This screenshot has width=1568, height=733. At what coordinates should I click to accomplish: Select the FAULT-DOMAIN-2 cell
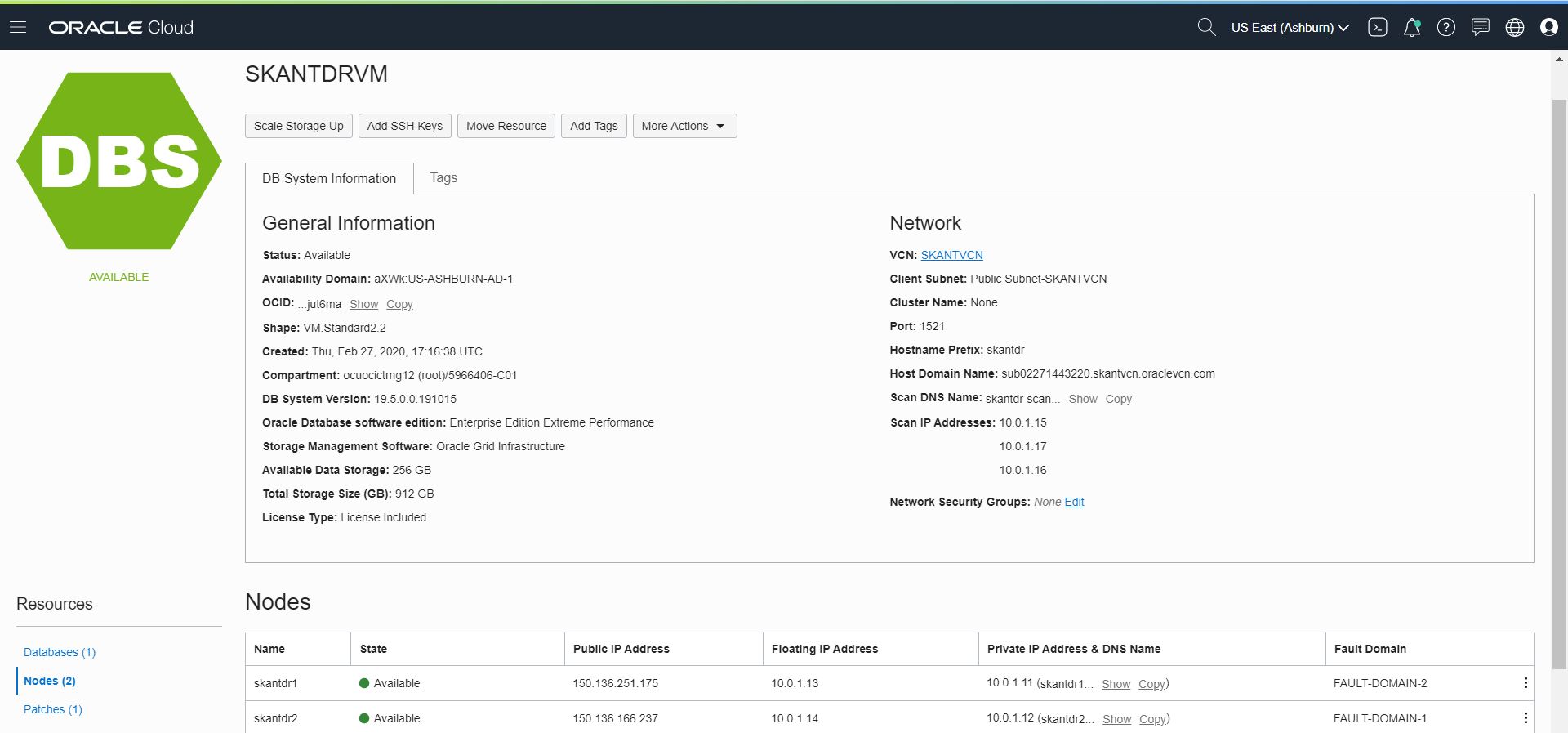coord(1380,683)
